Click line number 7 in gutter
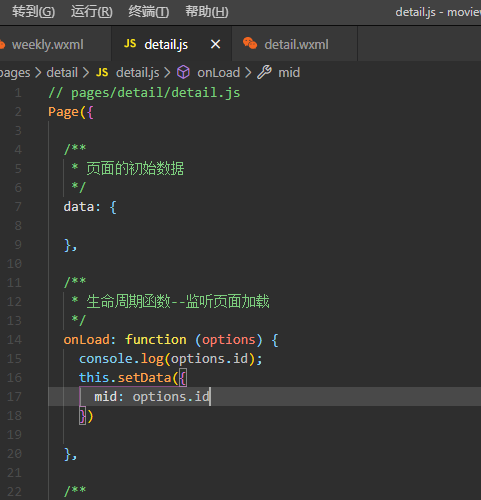Image resolution: width=481 pixels, height=500 pixels. click(x=18, y=207)
